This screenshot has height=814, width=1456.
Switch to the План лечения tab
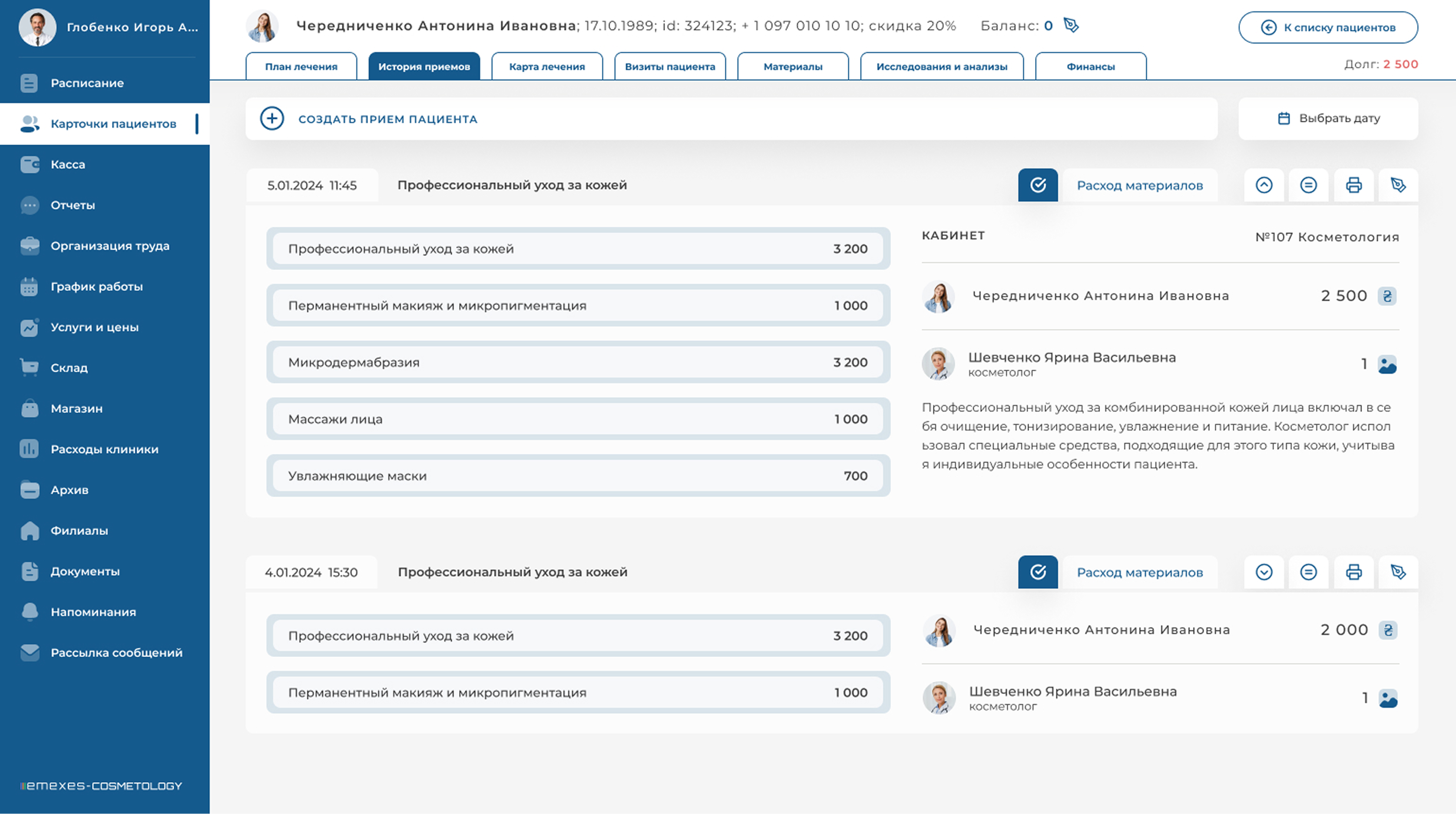(x=301, y=67)
